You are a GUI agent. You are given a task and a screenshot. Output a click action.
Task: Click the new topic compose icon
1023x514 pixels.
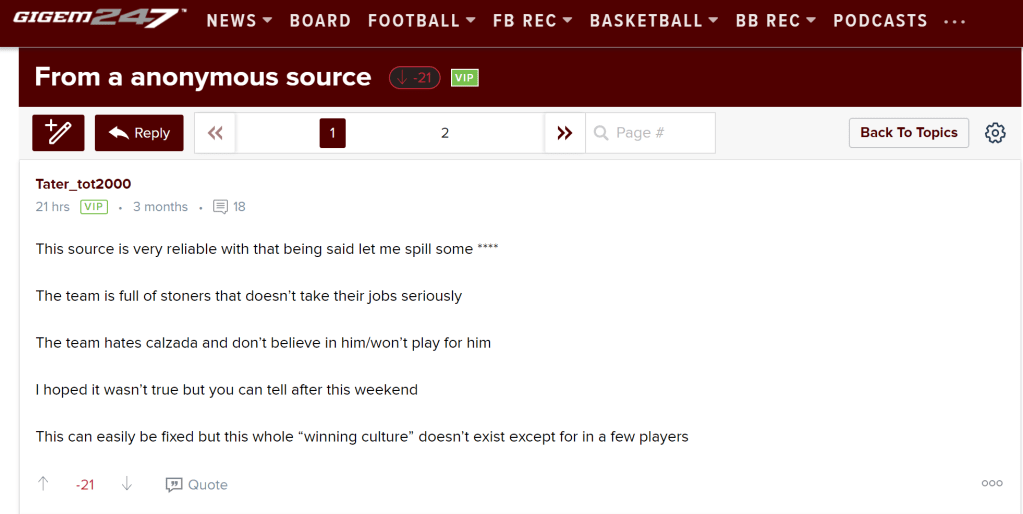coord(58,133)
